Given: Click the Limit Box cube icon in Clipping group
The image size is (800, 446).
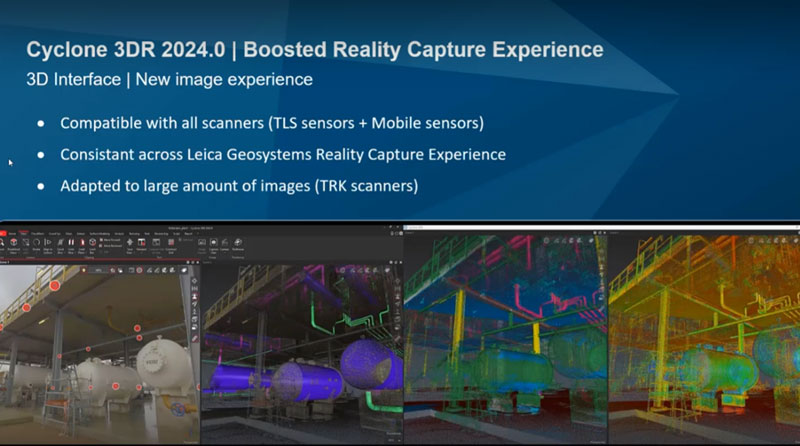Looking at the screenshot, I should point(92,242).
